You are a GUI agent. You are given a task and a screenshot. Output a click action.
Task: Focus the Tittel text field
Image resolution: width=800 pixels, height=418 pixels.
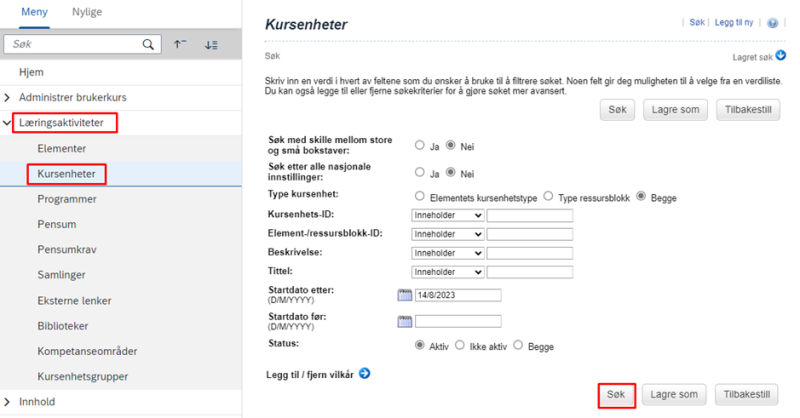[x=530, y=272]
